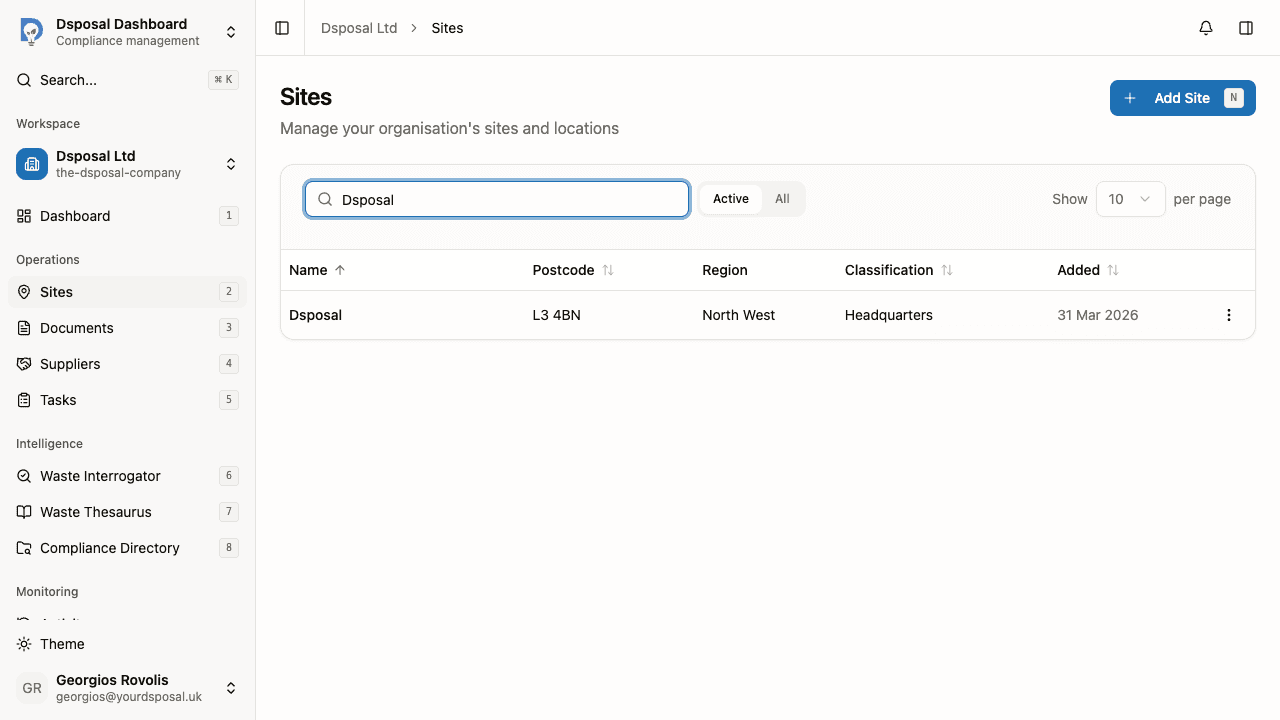This screenshot has height=720, width=1280.
Task: Open the Suppliers section
Action: point(71,364)
